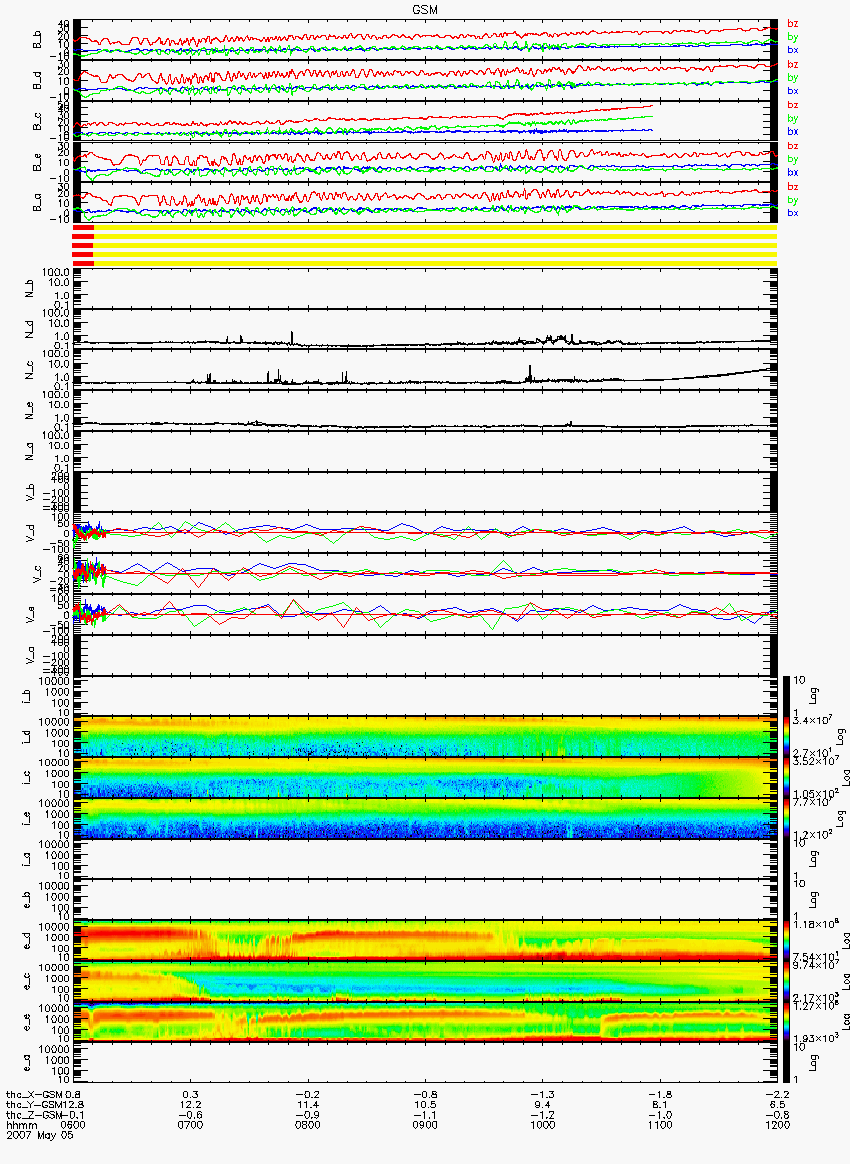Click the 0600 time axis label

71,1125
